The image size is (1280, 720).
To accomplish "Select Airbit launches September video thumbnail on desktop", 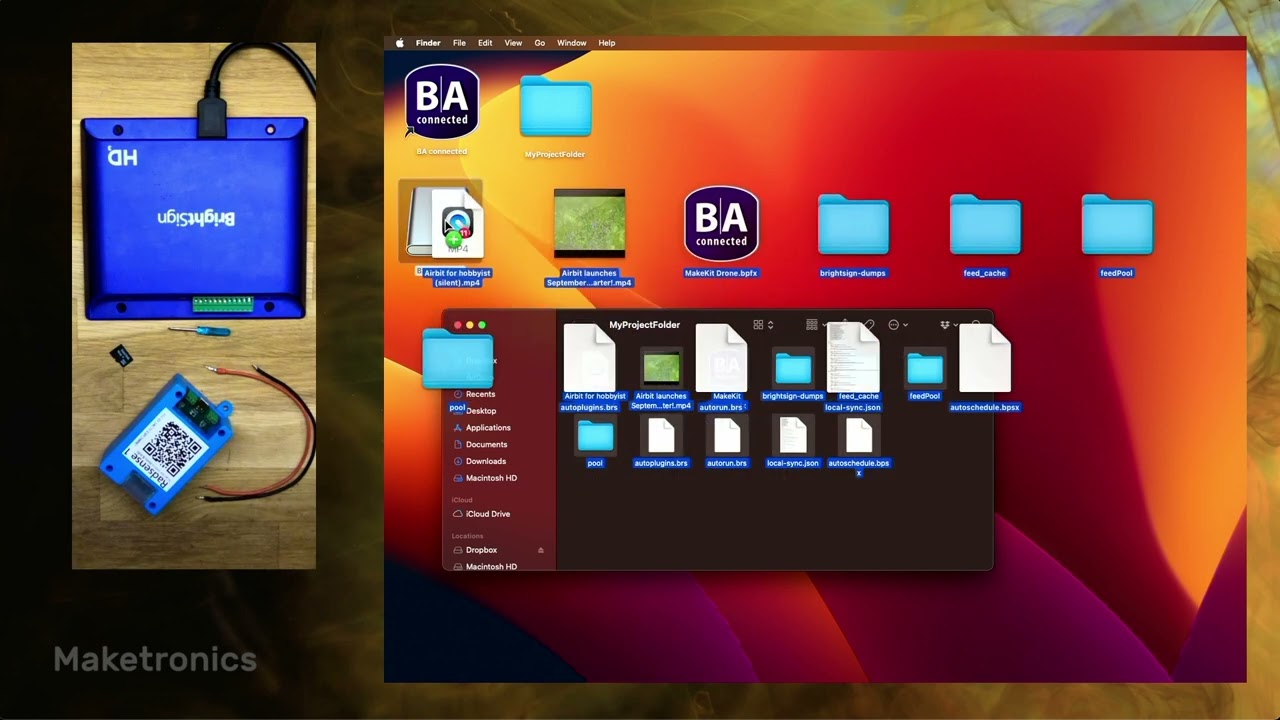I will point(589,223).
